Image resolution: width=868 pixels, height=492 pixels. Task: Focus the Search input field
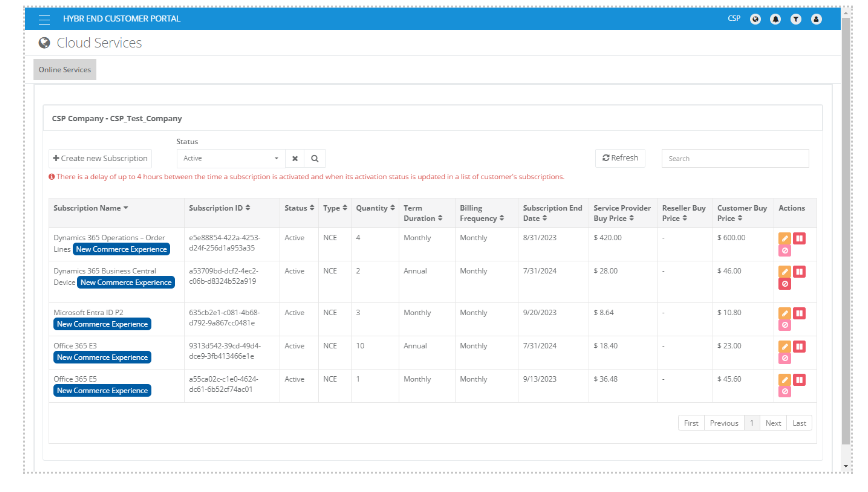[x=735, y=158]
